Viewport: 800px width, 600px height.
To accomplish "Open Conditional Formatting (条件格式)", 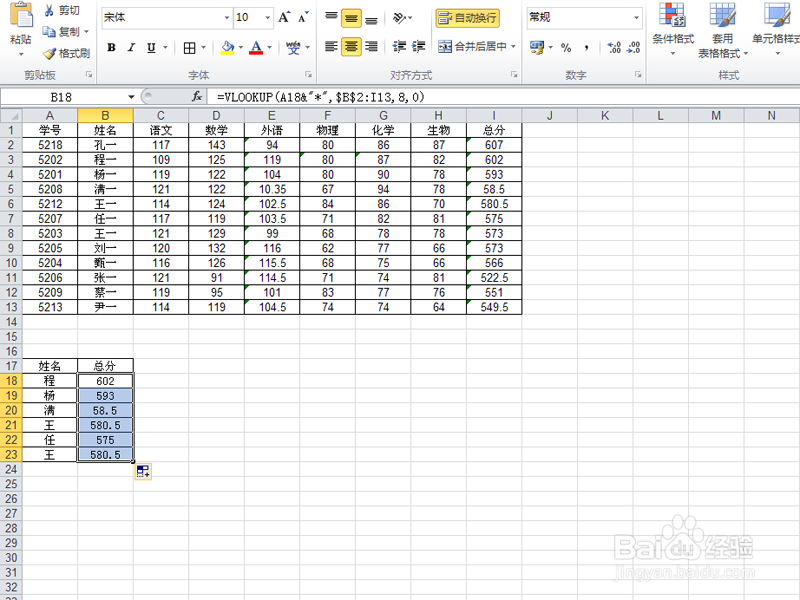I will (x=673, y=30).
